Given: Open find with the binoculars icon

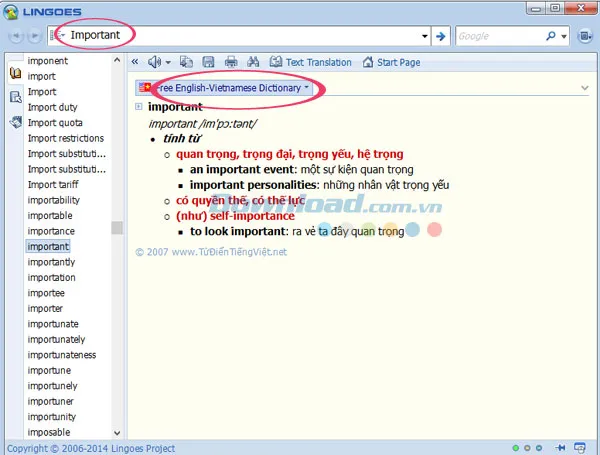Looking at the screenshot, I should tap(253, 62).
